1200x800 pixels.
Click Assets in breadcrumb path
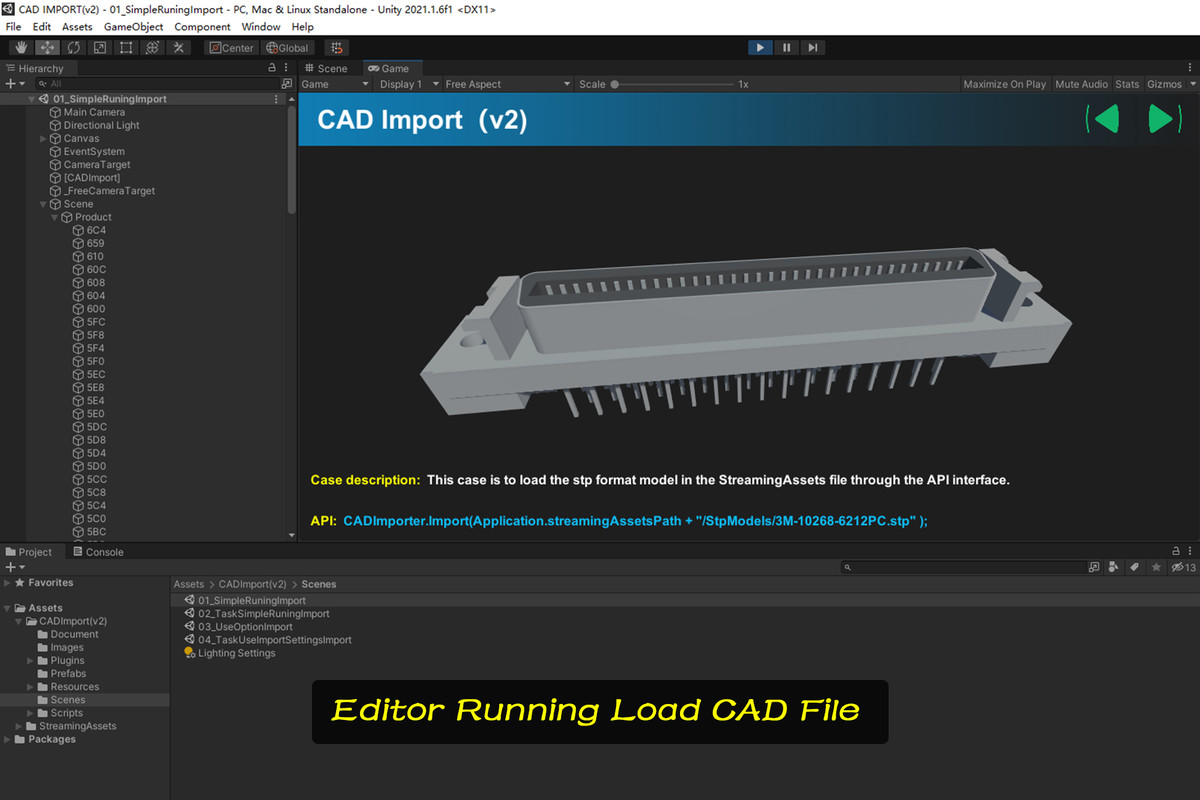tap(188, 584)
